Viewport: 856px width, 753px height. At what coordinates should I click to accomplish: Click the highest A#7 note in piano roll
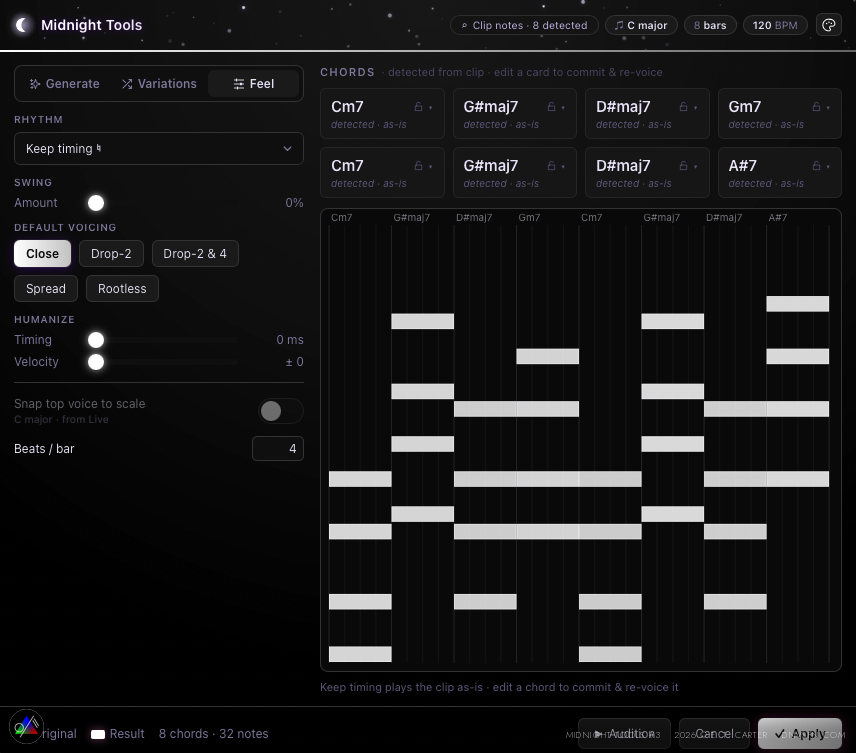798,304
